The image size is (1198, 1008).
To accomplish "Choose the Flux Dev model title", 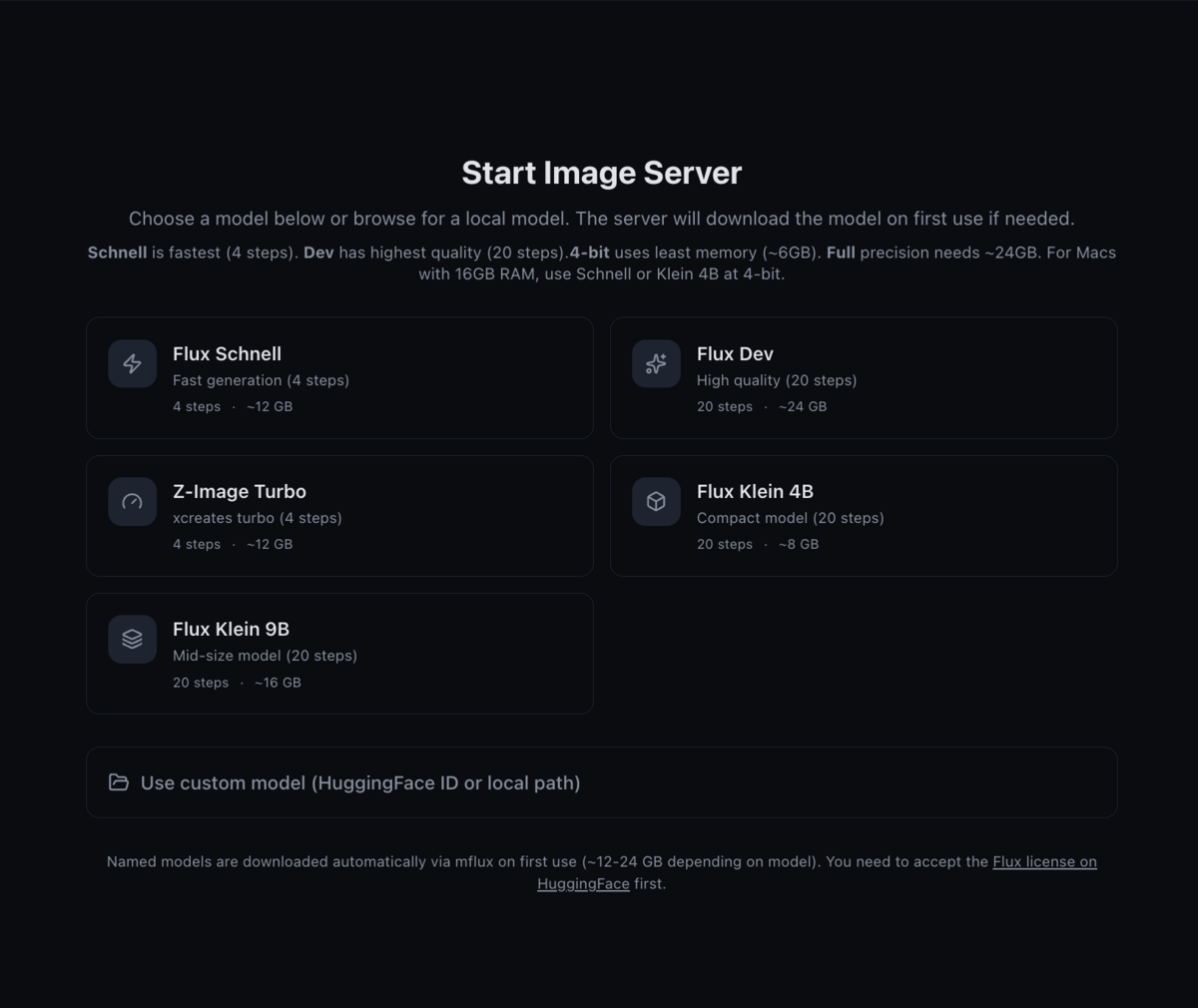I will 735,353.
